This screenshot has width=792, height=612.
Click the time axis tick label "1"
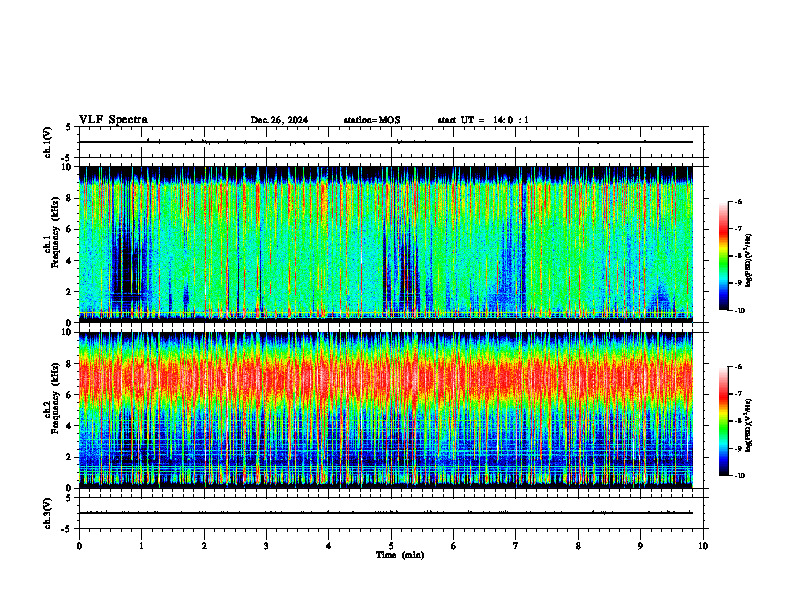pos(141,546)
